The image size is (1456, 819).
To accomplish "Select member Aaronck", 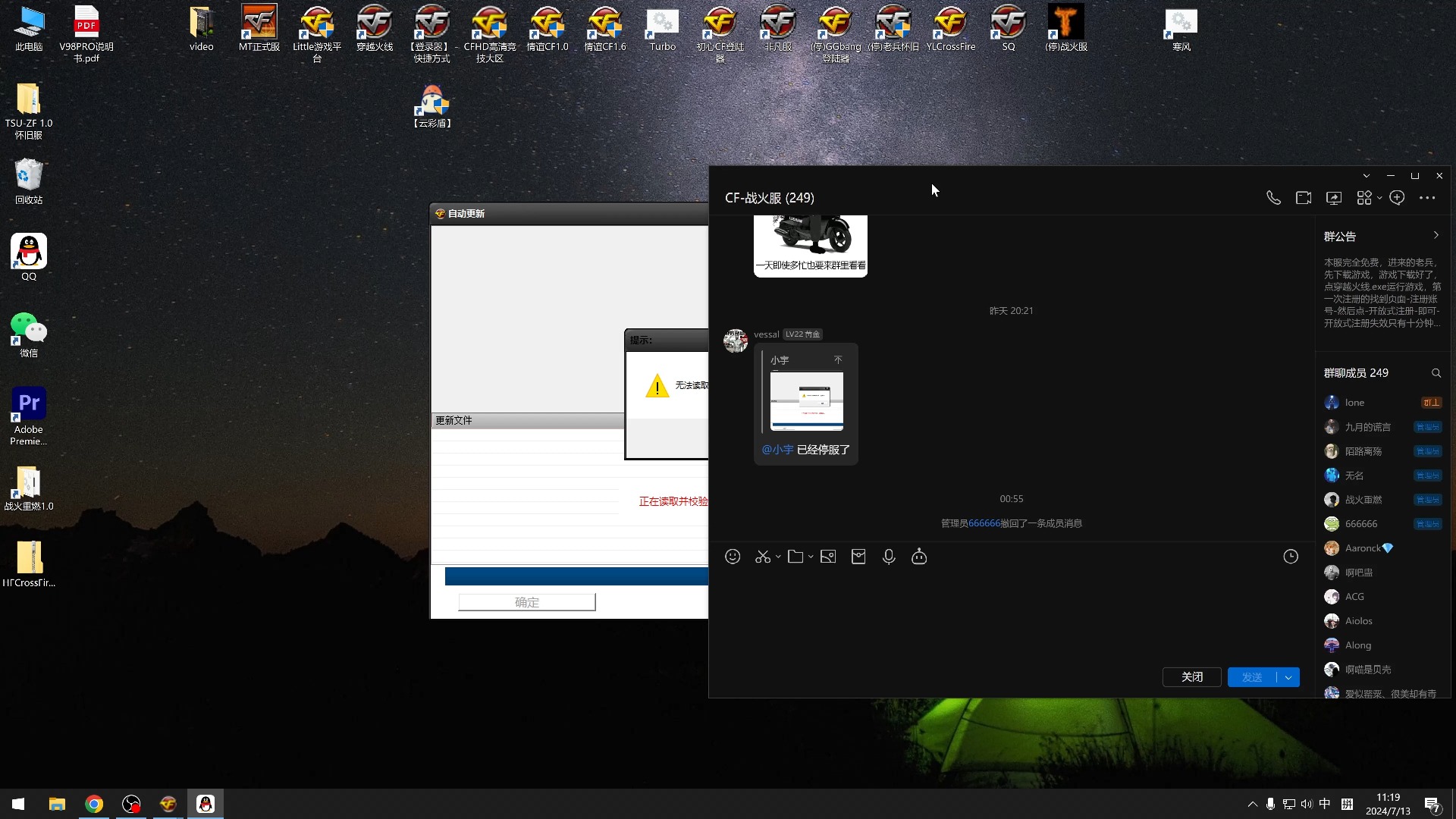I will click(x=1383, y=548).
